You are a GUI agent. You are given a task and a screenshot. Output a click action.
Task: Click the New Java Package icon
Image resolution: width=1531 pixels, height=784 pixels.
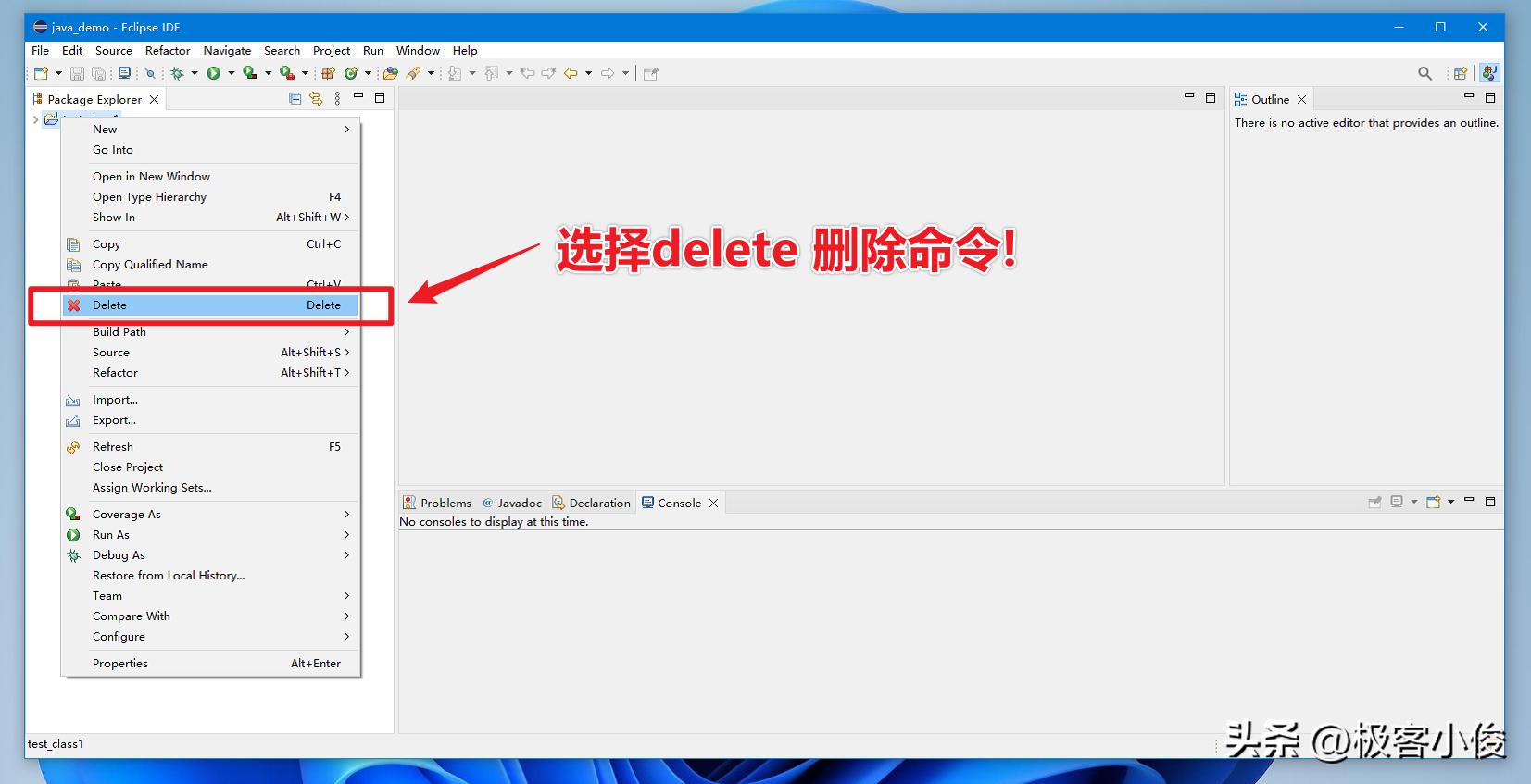coord(328,73)
